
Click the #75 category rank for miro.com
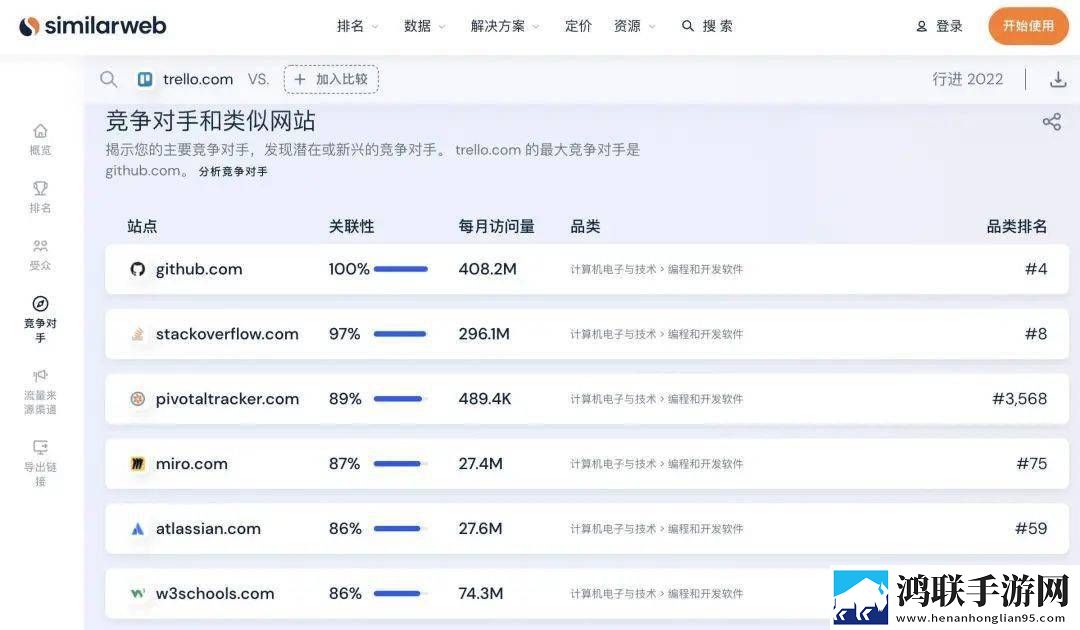coord(1032,463)
